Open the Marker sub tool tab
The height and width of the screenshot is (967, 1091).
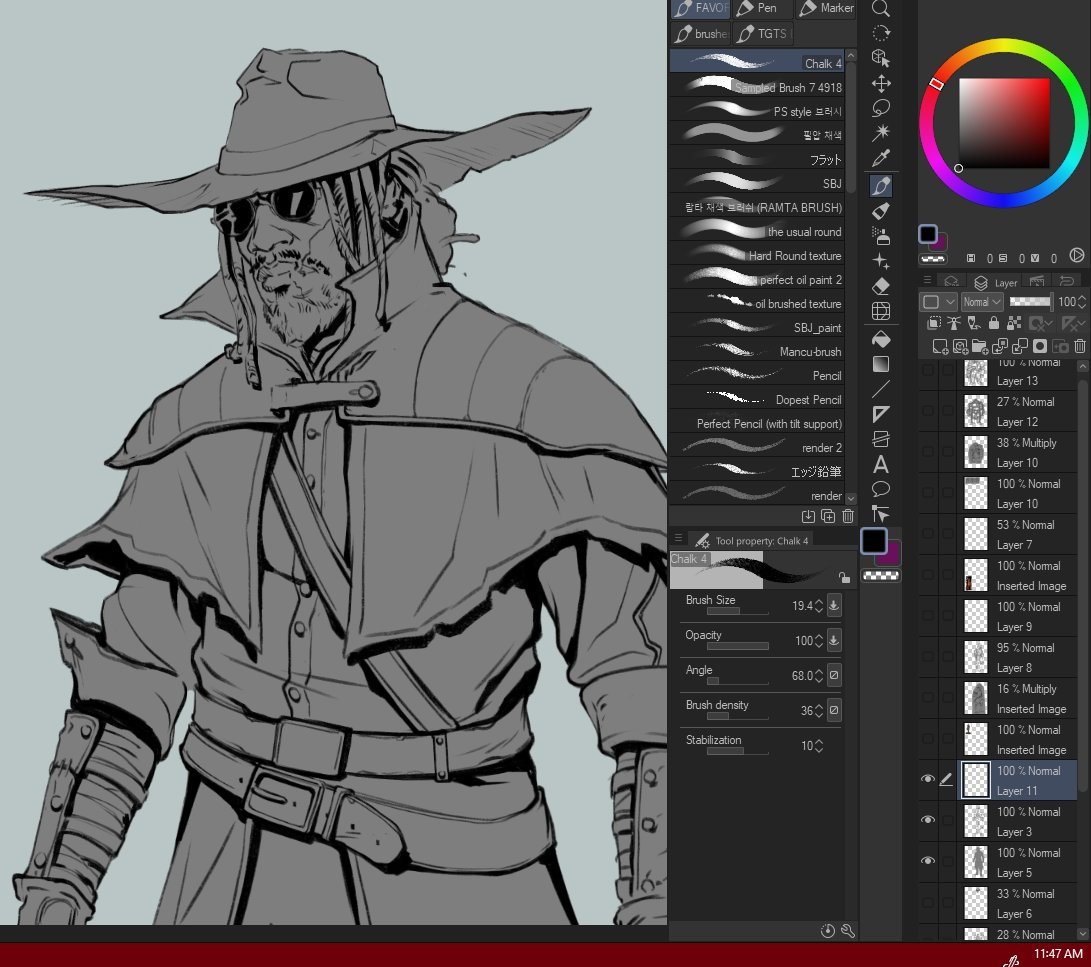click(827, 8)
